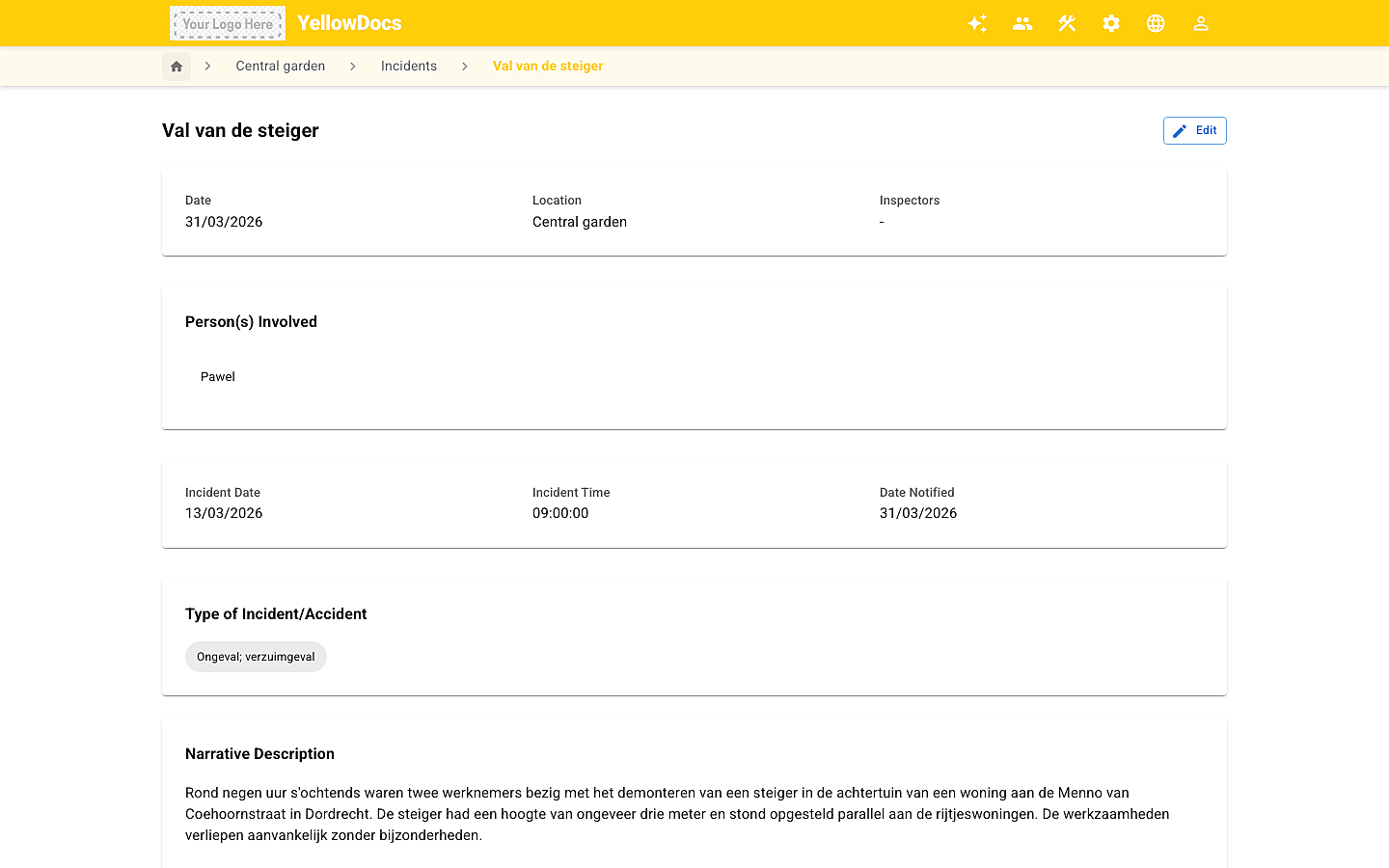Select the Ongeval; verzuimgeval chip
This screenshot has width=1389, height=868.
pos(256,657)
